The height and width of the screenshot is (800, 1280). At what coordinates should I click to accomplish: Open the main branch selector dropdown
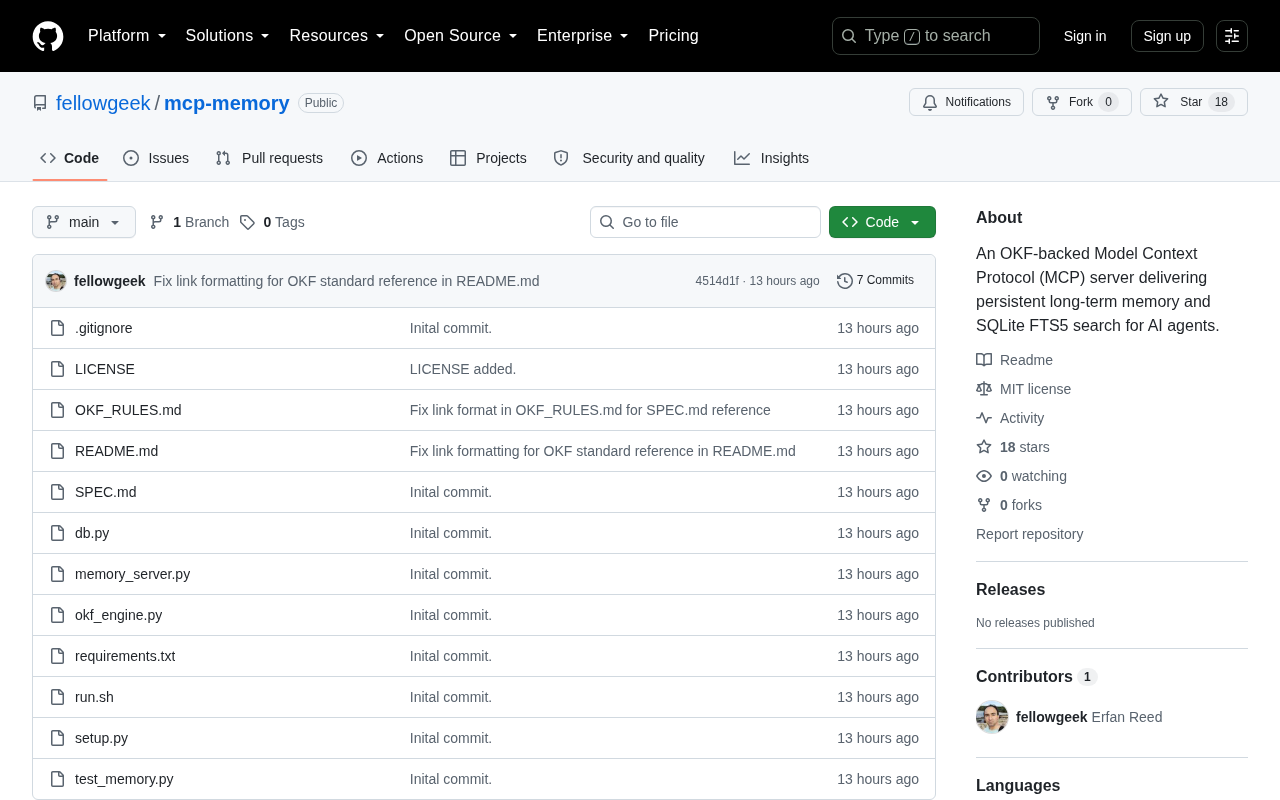(84, 222)
